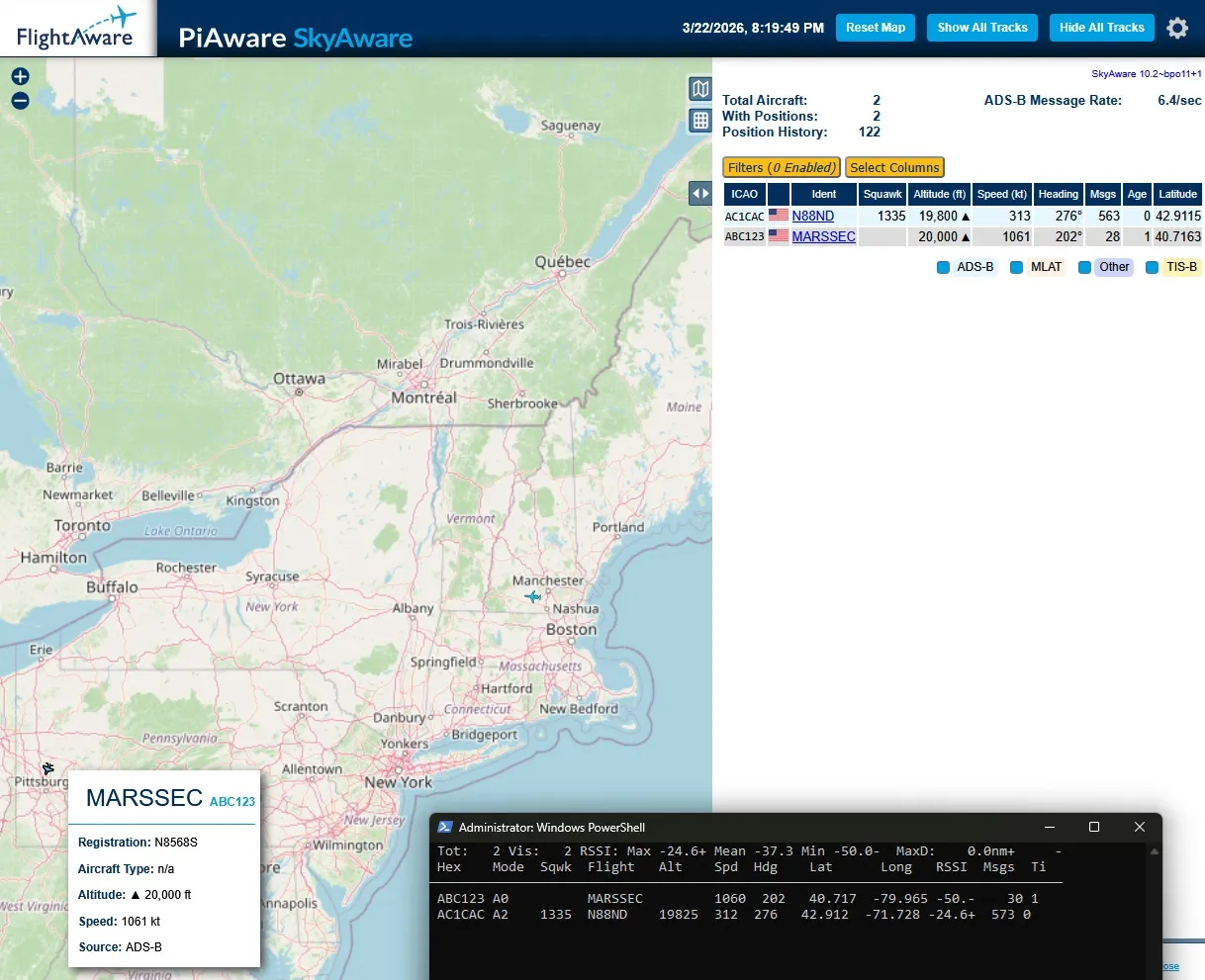Select the aircraft icon near Manchester

pyautogui.click(x=532, y=596)
